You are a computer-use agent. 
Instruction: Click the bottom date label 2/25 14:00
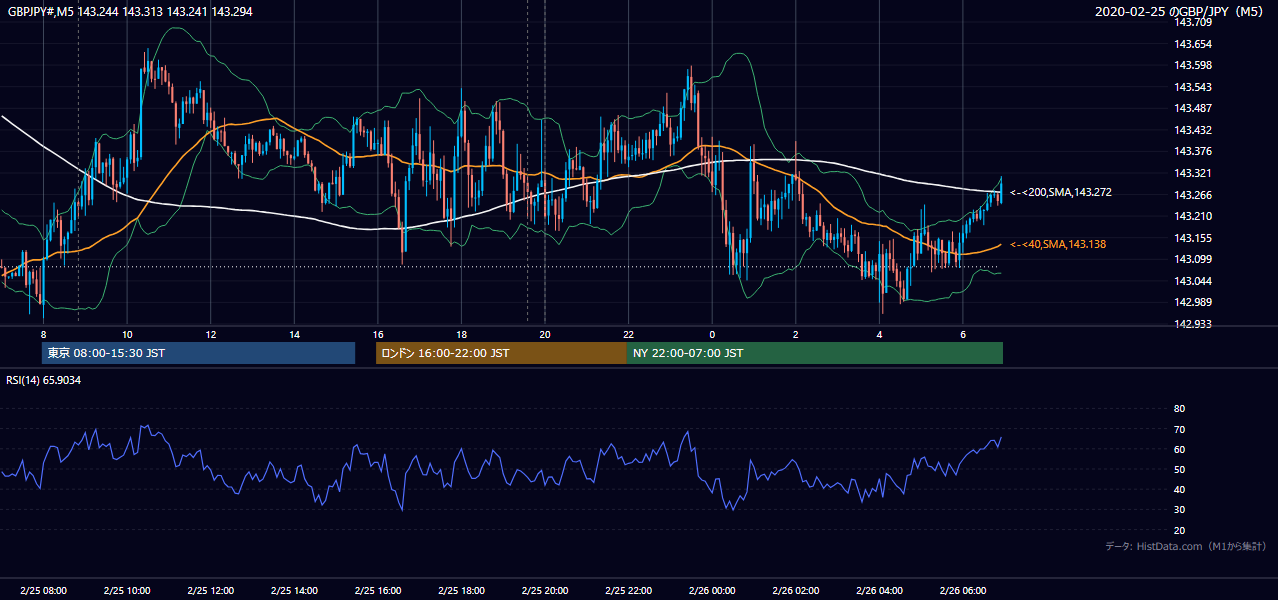[x=294, y=591]
